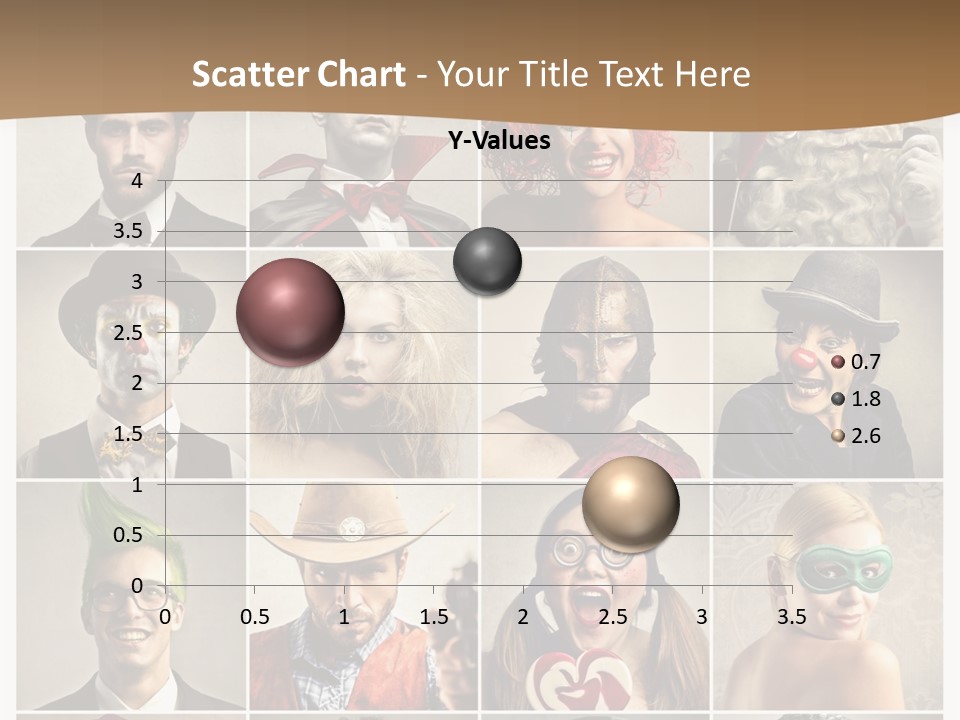Click the x-axis label 2.5
960x720 pixels.
613,618
